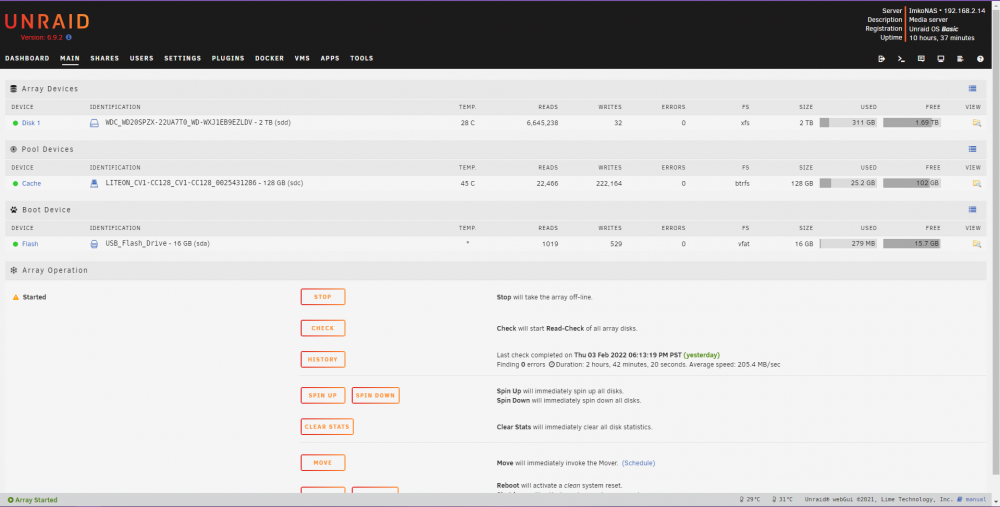
Task: Click the Cache temperature 45 C
Action: (x=467, y=184)
